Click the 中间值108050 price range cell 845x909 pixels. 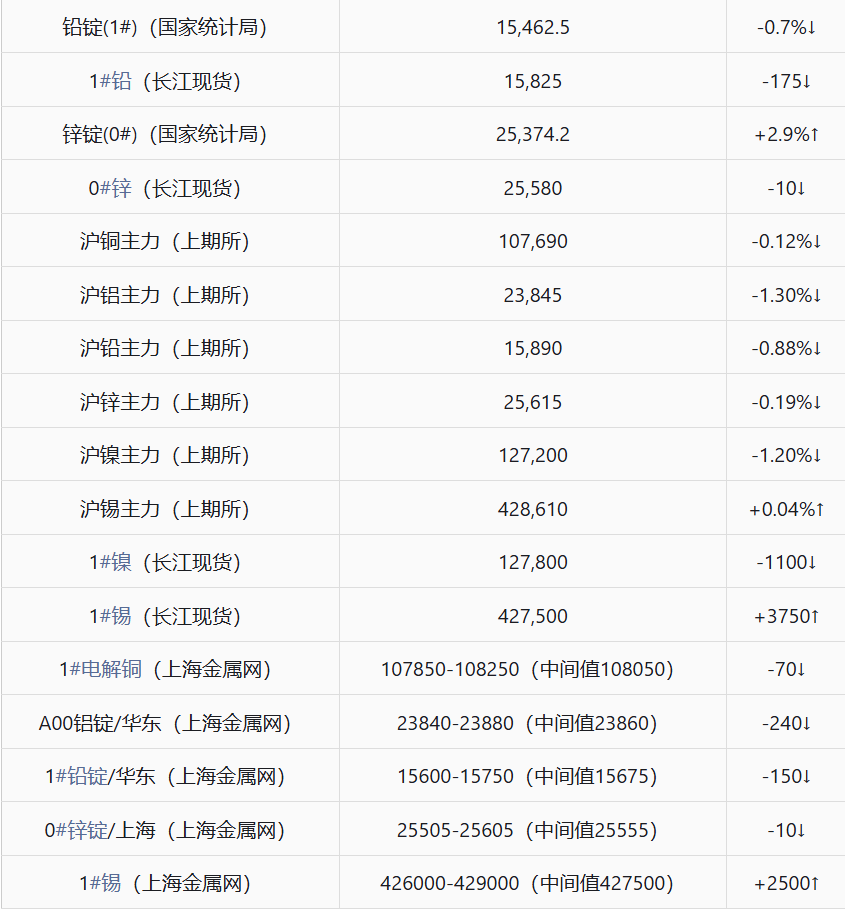click(527, 670)
